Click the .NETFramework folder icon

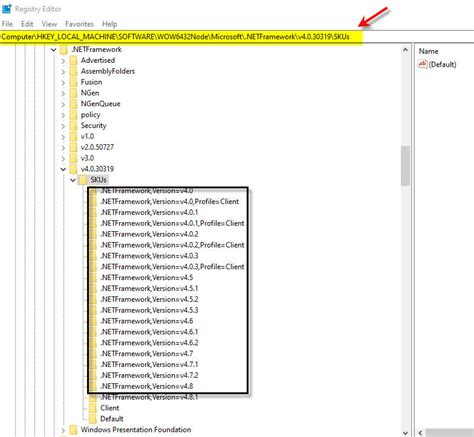(x=64, y=50)
